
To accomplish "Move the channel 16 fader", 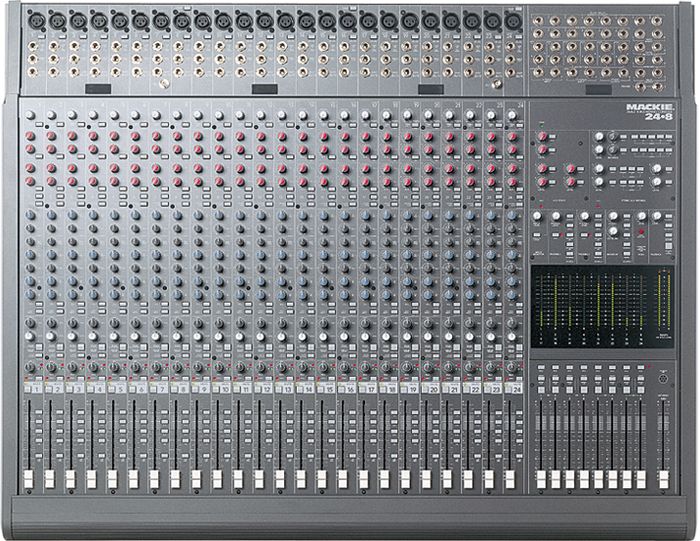I will tap(342, 479).
